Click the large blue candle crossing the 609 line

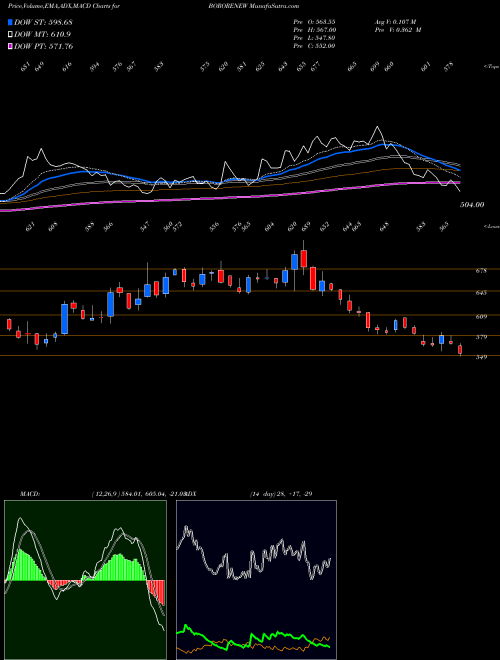coord(65,318)
